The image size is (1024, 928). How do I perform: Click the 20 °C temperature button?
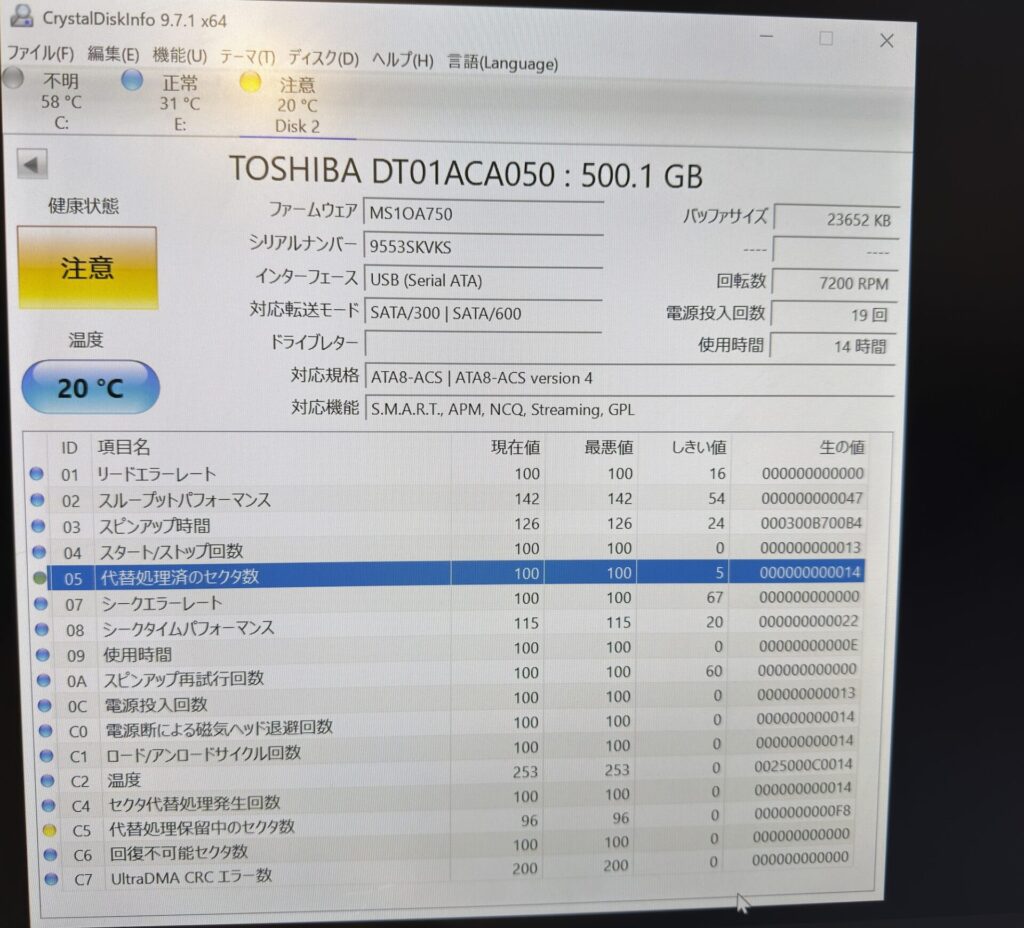(90, 388)
